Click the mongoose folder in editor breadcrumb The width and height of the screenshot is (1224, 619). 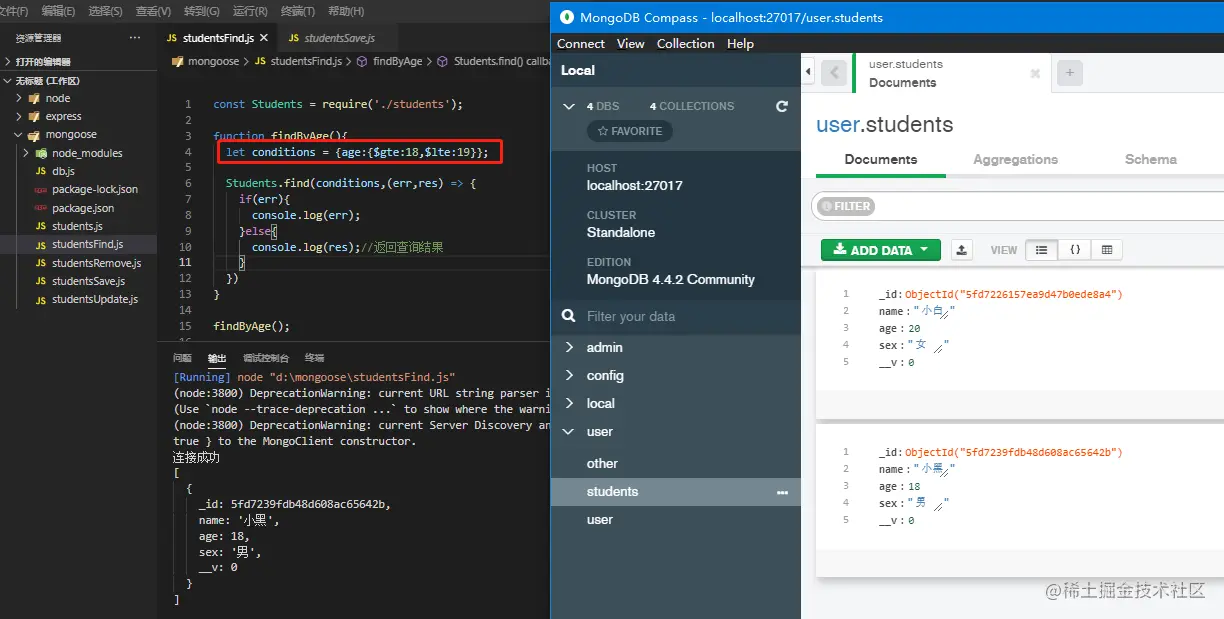pos(206,61)
